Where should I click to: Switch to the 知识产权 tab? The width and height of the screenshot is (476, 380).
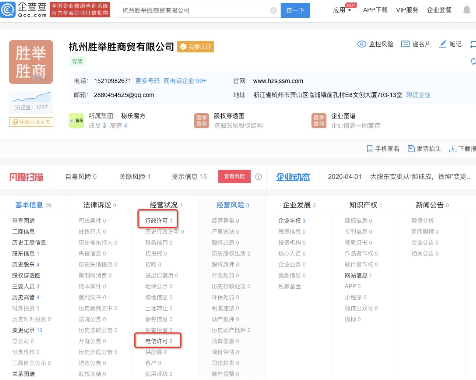(x=366, y=205)
